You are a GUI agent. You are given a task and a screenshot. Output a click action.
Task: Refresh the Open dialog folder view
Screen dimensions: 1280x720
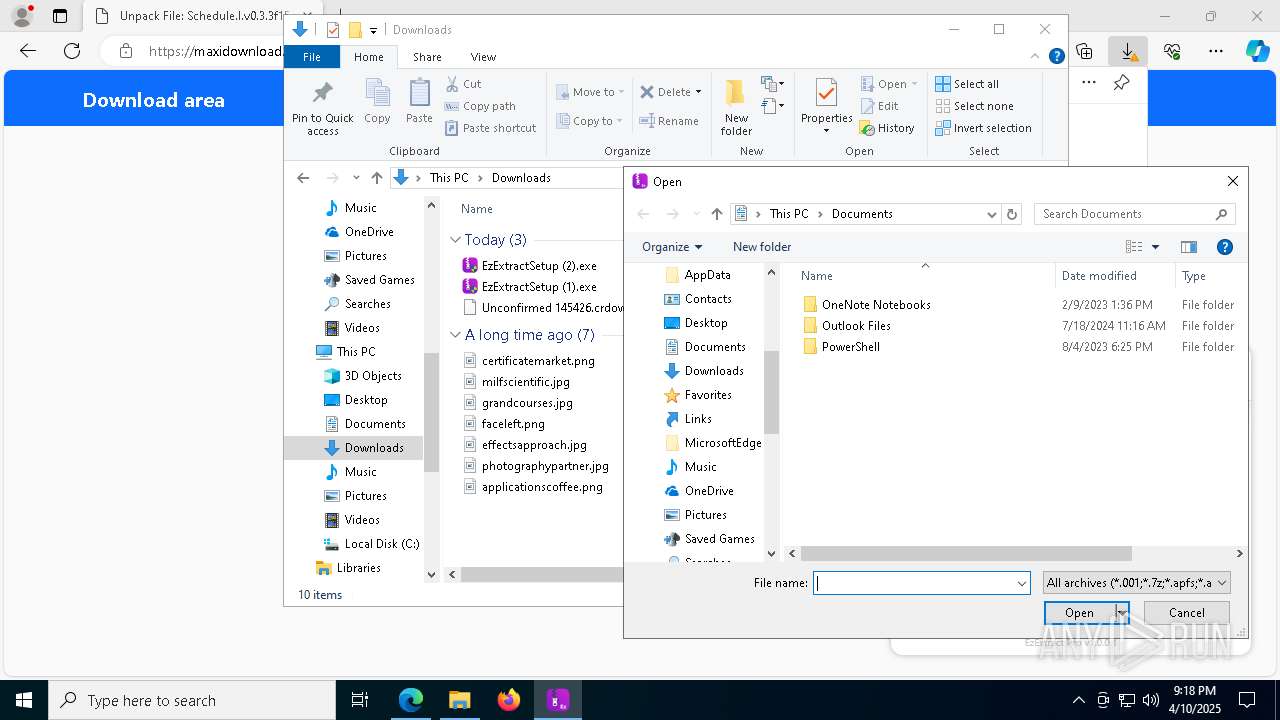pyautogui.click(x=1012, y=214)
